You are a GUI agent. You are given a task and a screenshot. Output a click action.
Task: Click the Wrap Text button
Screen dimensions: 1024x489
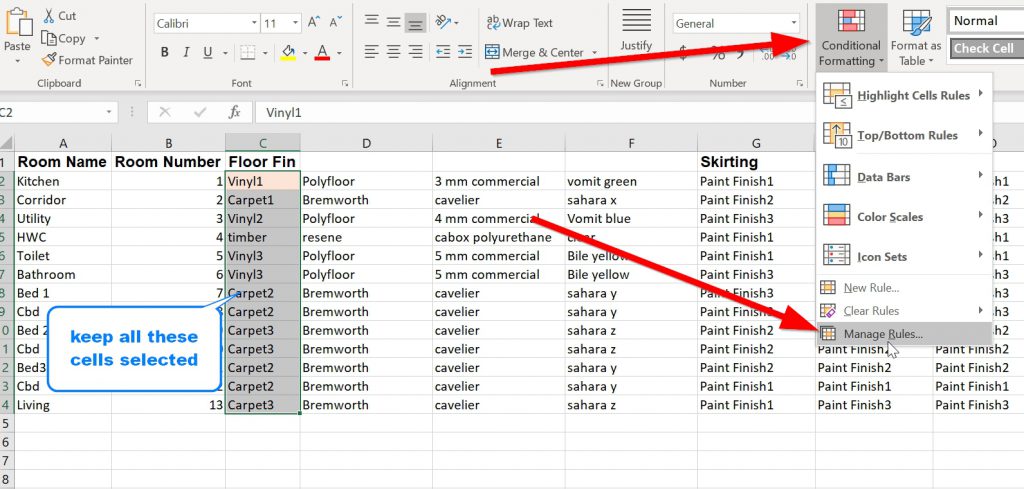click(x=519, y=23)
